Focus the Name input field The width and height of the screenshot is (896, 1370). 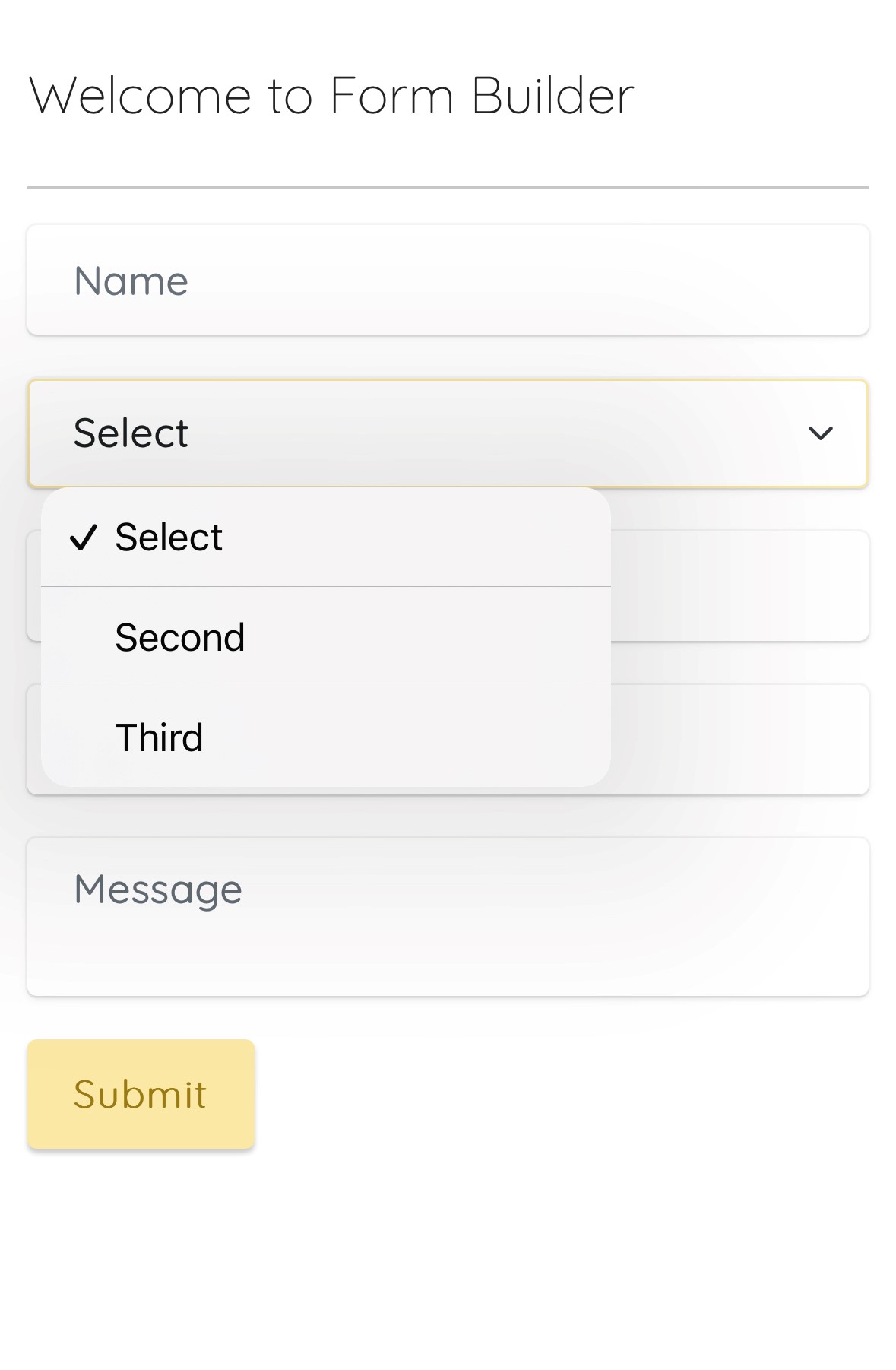tap(448, 280)
